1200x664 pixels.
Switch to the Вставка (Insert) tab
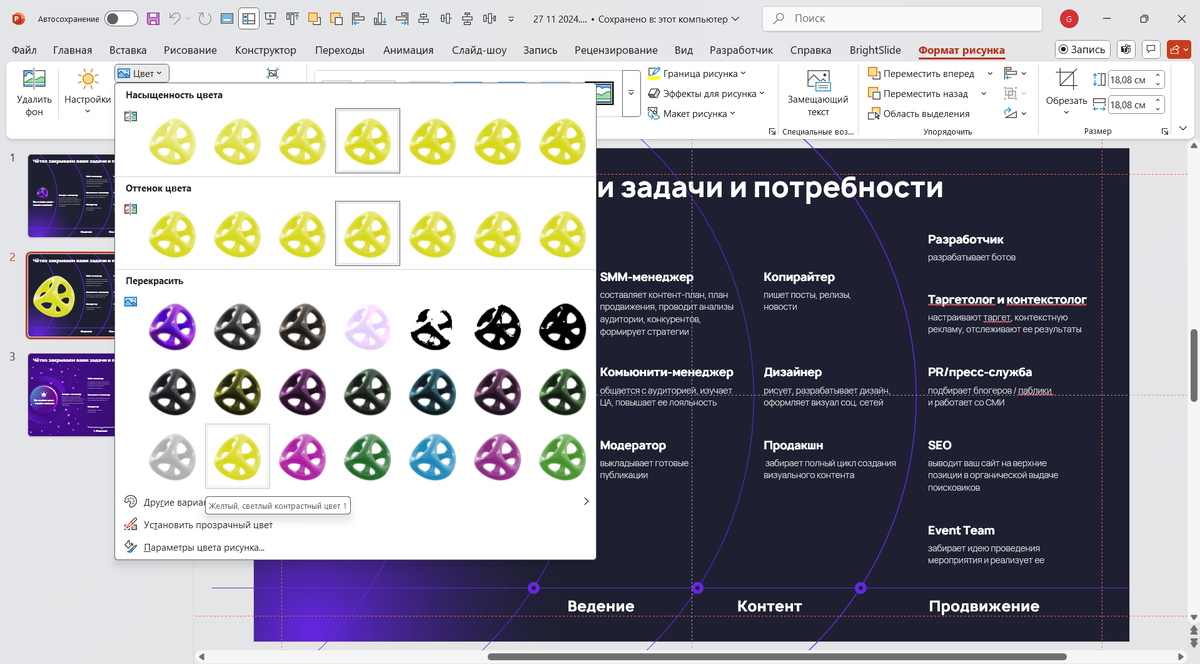pos(128,50)
